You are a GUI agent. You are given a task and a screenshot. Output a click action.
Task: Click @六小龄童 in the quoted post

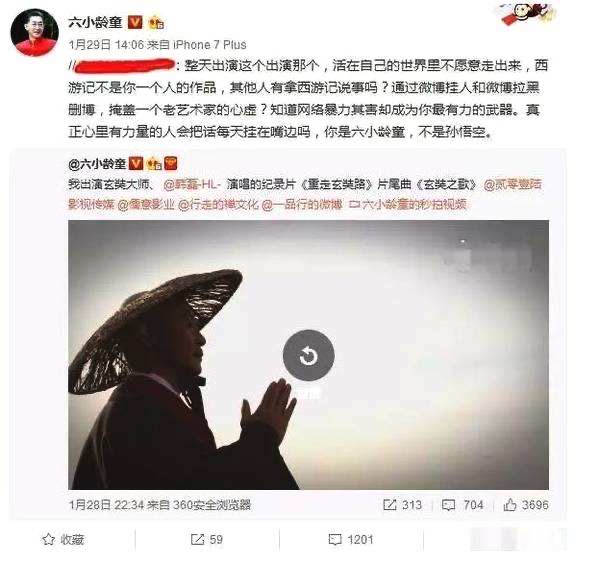pyautogui.click(x=97, y=164)
